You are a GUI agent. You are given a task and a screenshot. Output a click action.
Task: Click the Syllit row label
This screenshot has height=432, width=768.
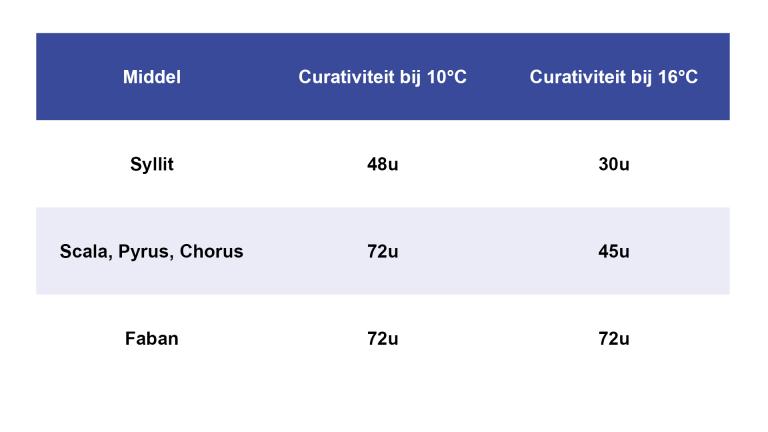152,164
